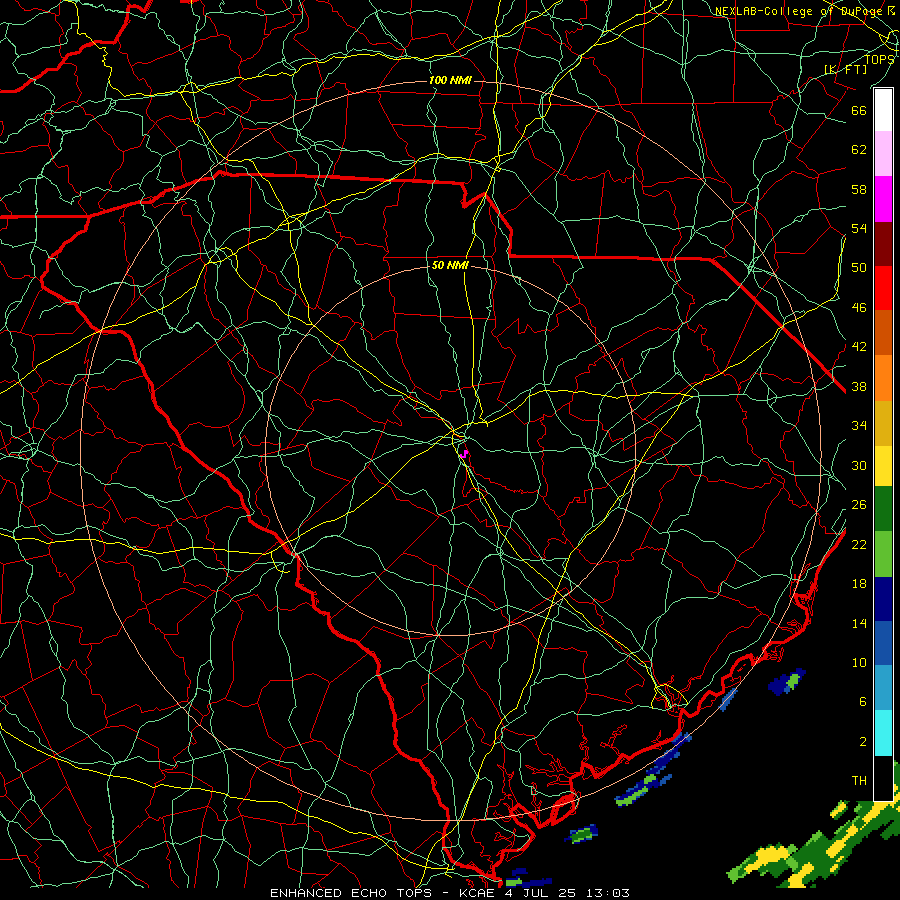Screen dimensions: 900x900
Task: Click the "100 NMI" range ring label
Action: 450,80
